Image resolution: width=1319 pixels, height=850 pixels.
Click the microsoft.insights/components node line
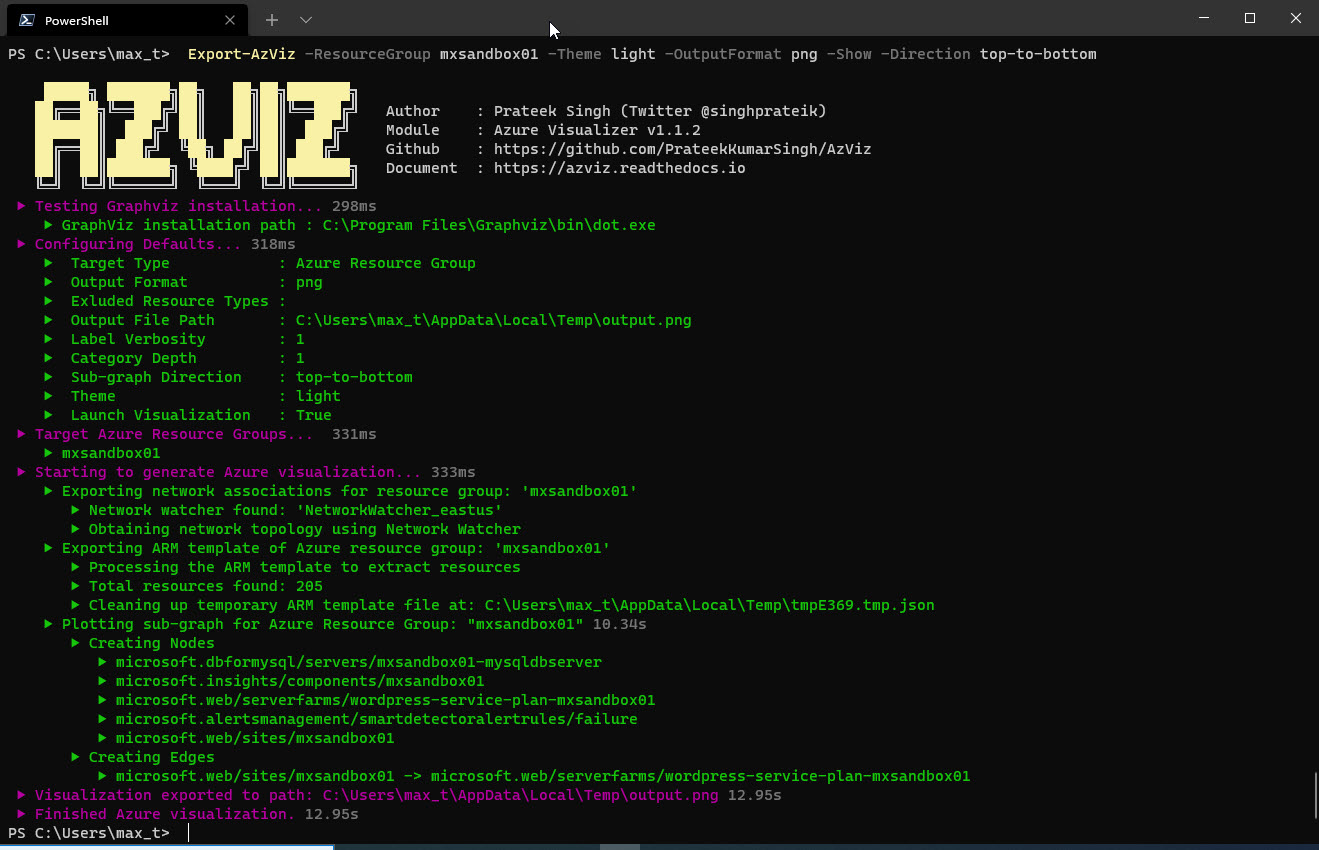pos(291,681)
